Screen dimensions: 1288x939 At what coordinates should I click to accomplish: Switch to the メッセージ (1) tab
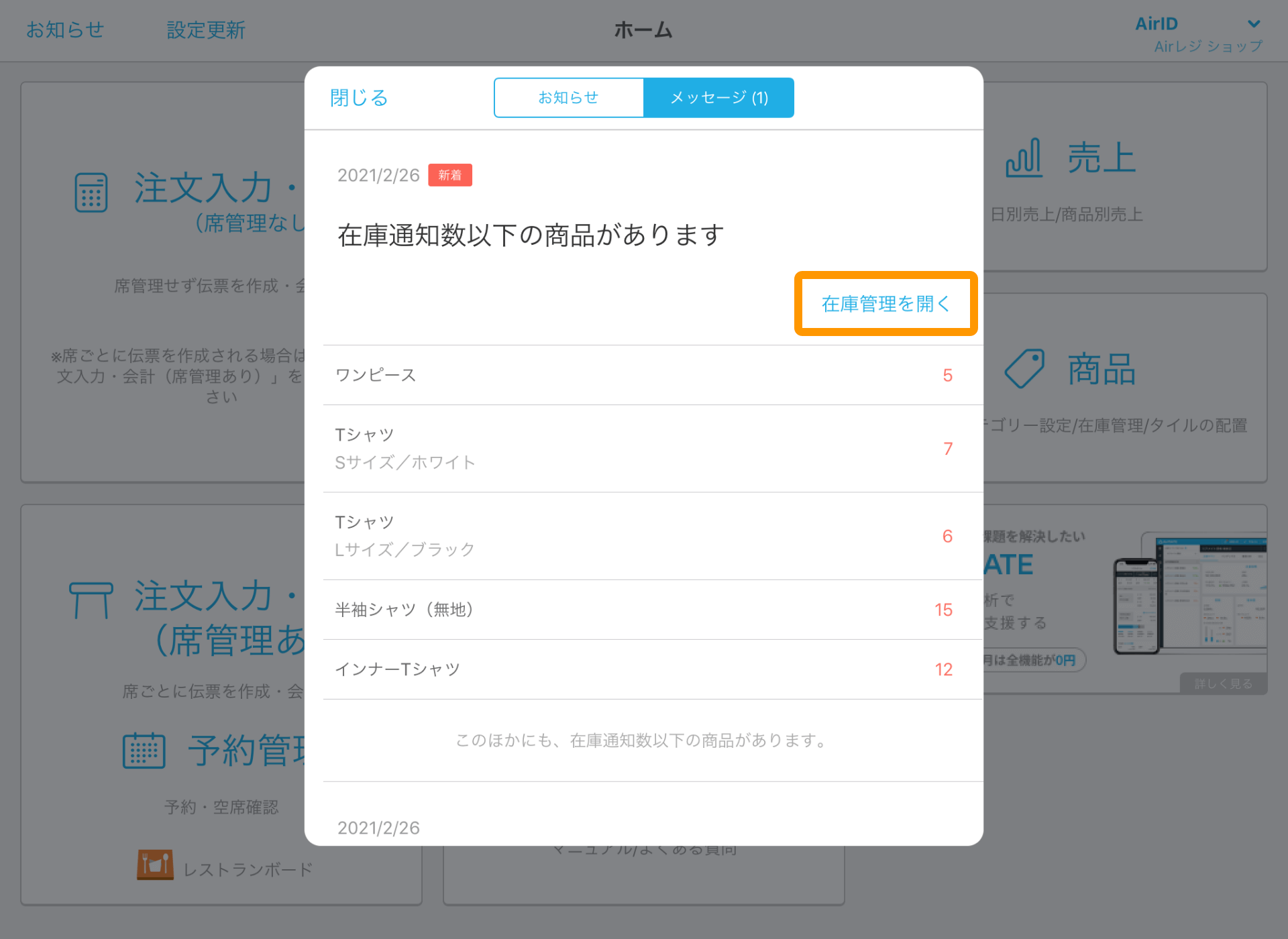pyautogui.click(x=718, y=97)
